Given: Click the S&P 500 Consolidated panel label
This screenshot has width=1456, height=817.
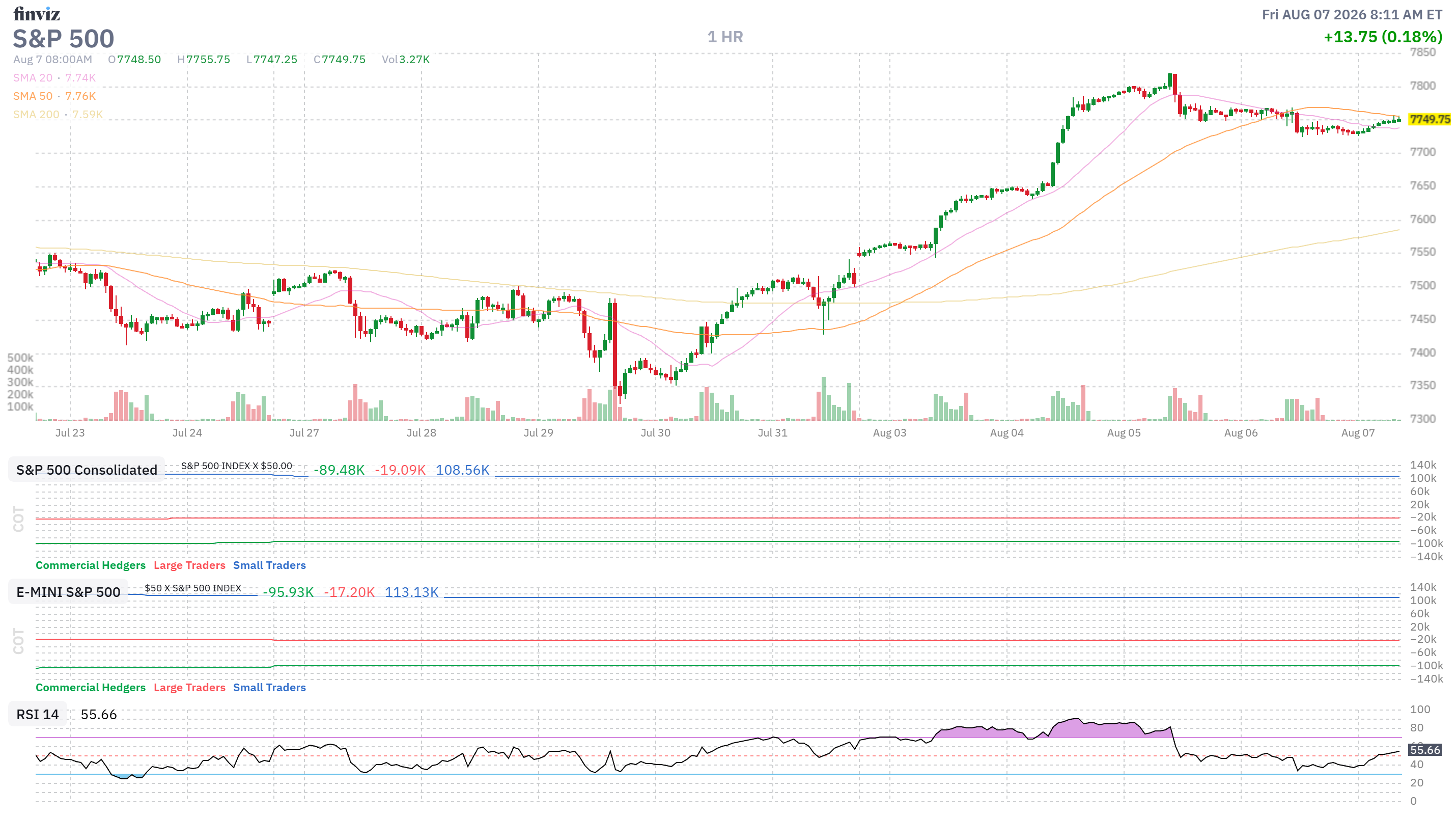Looking at the screenshot, I should point(87,470).
